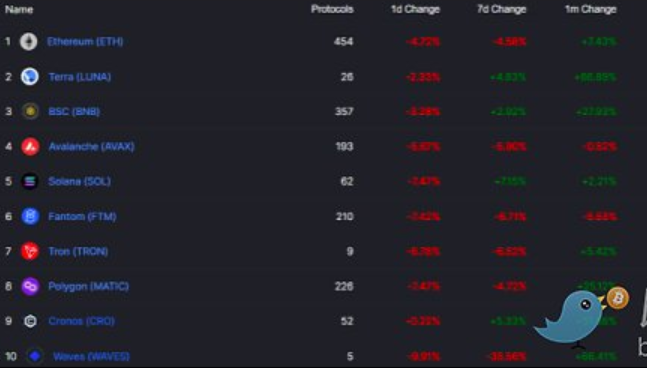Sort by the 1d Change column
The image size is (647, 368).
click(x=416, y=9)
